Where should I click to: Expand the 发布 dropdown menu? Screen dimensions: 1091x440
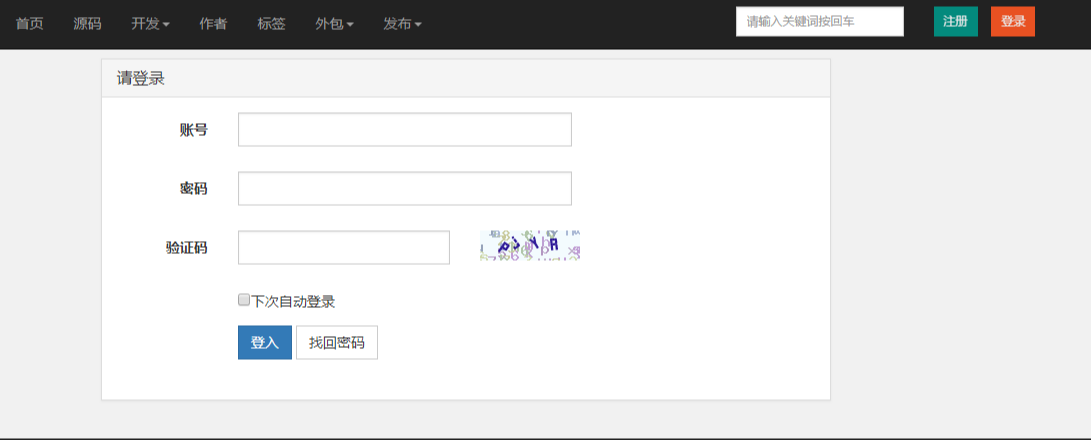(402, 23)
